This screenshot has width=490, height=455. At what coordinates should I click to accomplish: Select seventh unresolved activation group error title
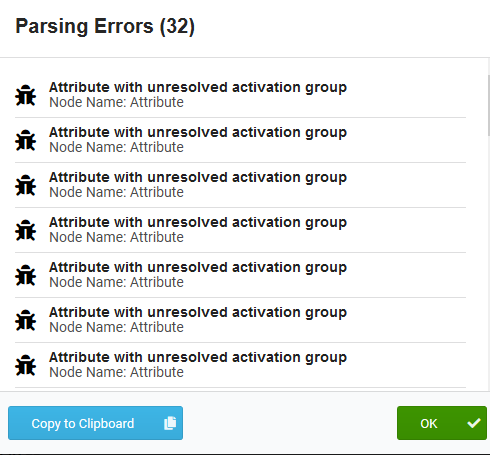point(198,358)
